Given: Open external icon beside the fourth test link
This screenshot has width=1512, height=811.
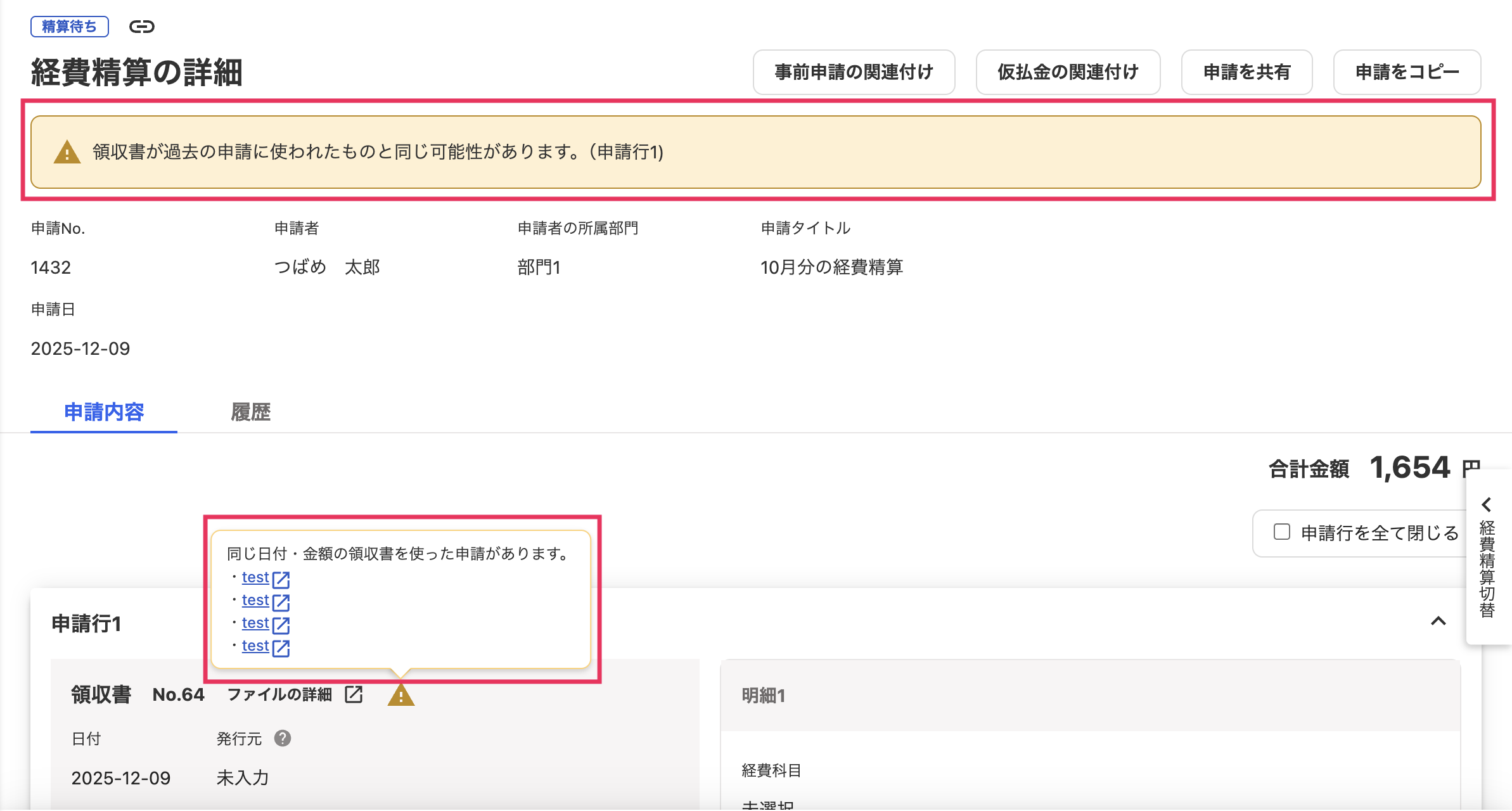Looking at the screenshot, I should [281, 648].
